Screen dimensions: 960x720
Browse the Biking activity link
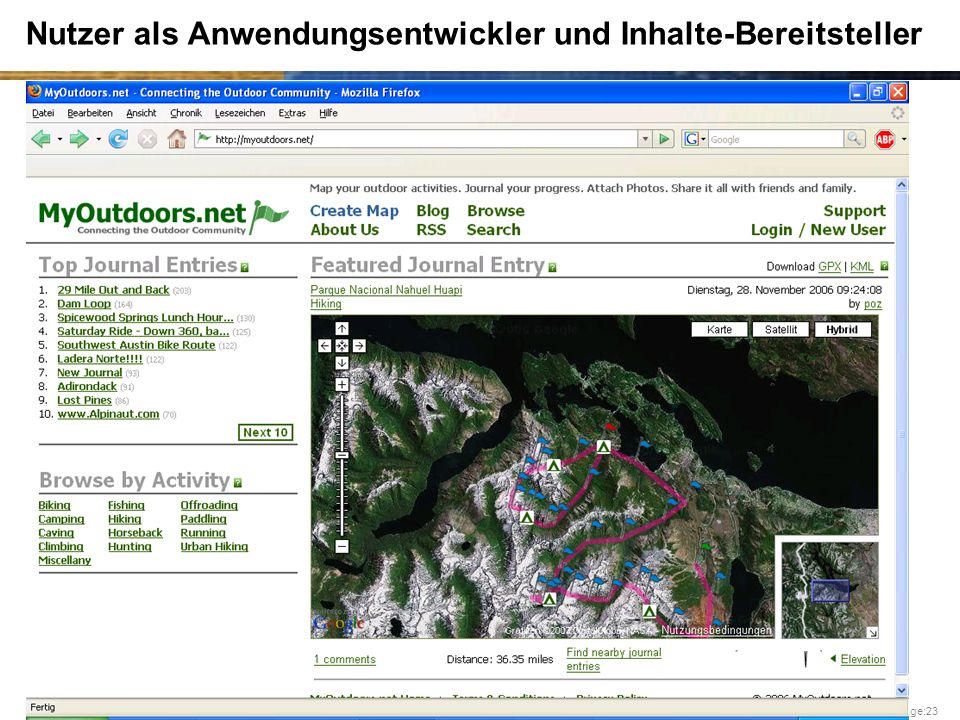[x=54, y=505]
